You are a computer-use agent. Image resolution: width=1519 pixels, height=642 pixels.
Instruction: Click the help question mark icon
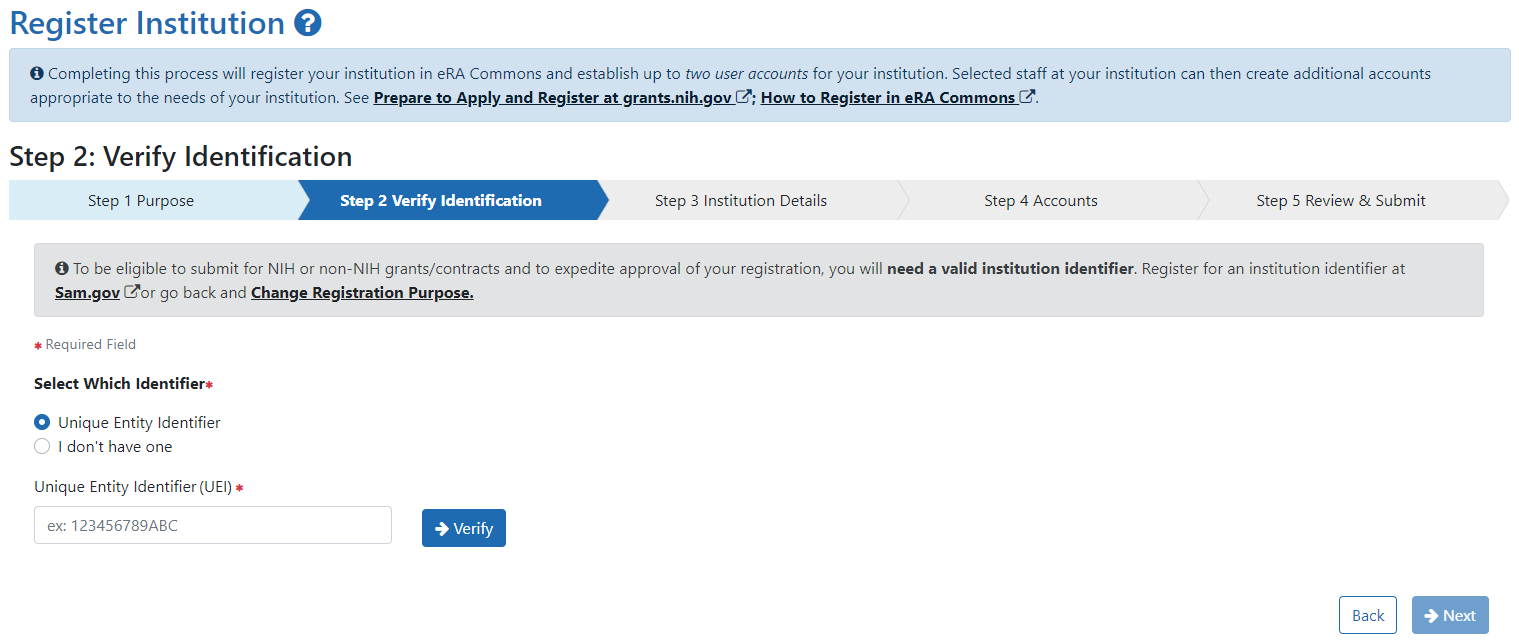[308, 23]
